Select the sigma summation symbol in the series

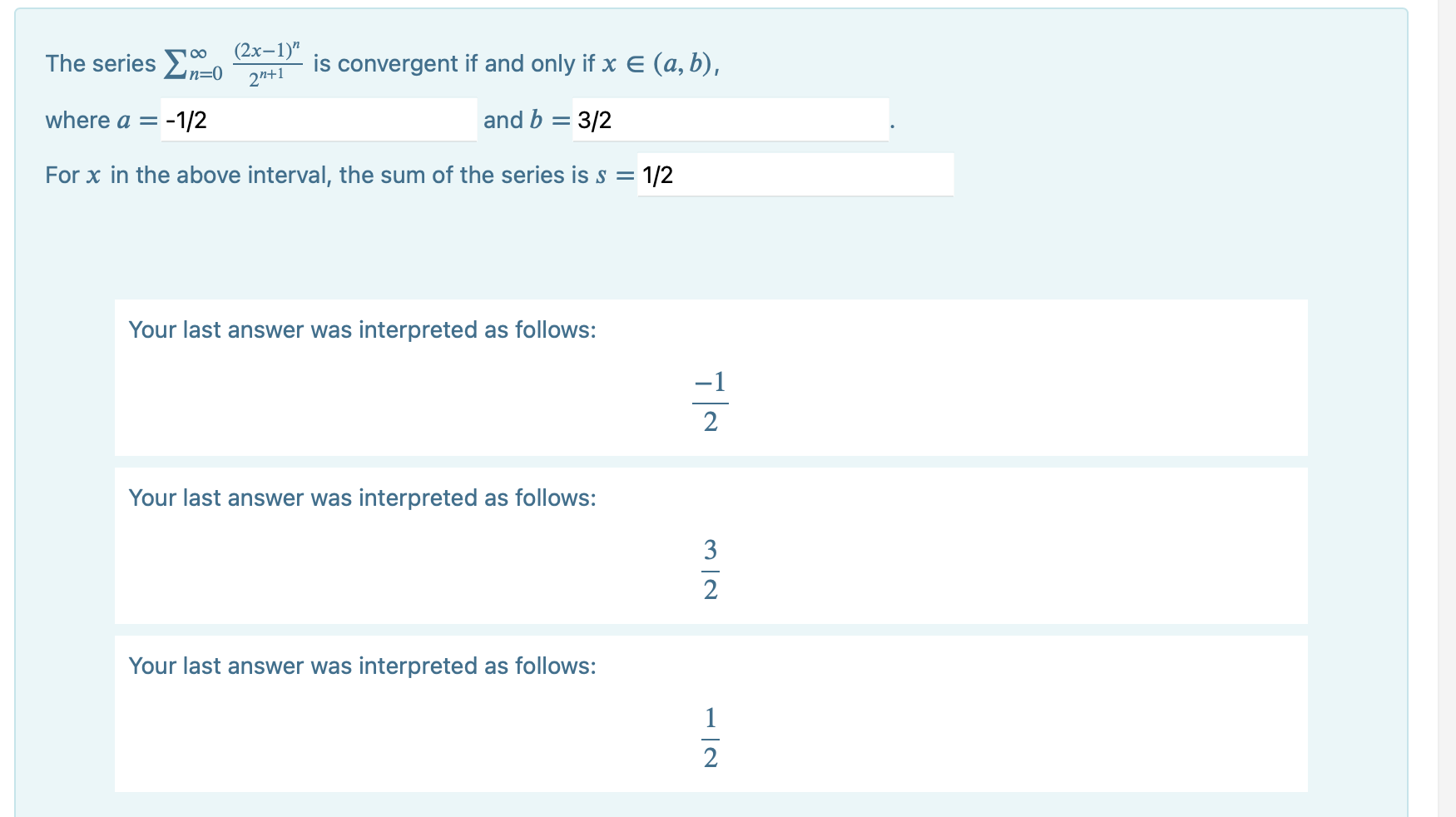click(176, 62)
